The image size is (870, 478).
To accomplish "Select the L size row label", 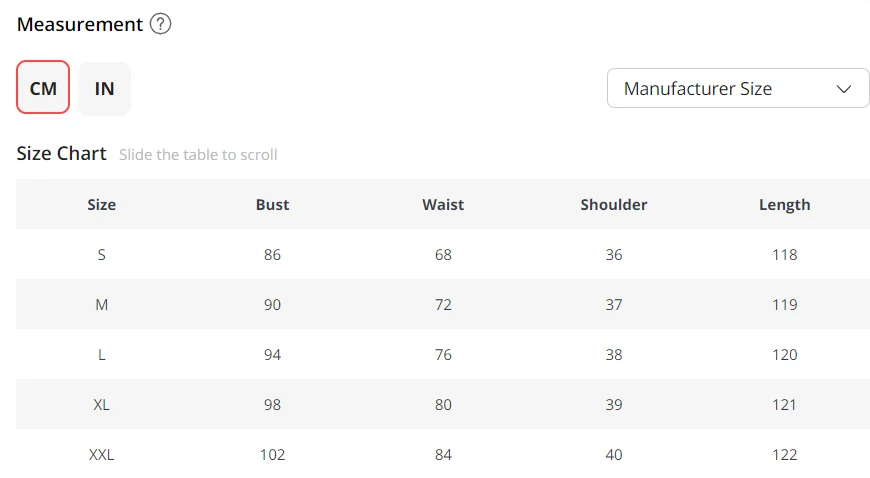I will 102,354.
